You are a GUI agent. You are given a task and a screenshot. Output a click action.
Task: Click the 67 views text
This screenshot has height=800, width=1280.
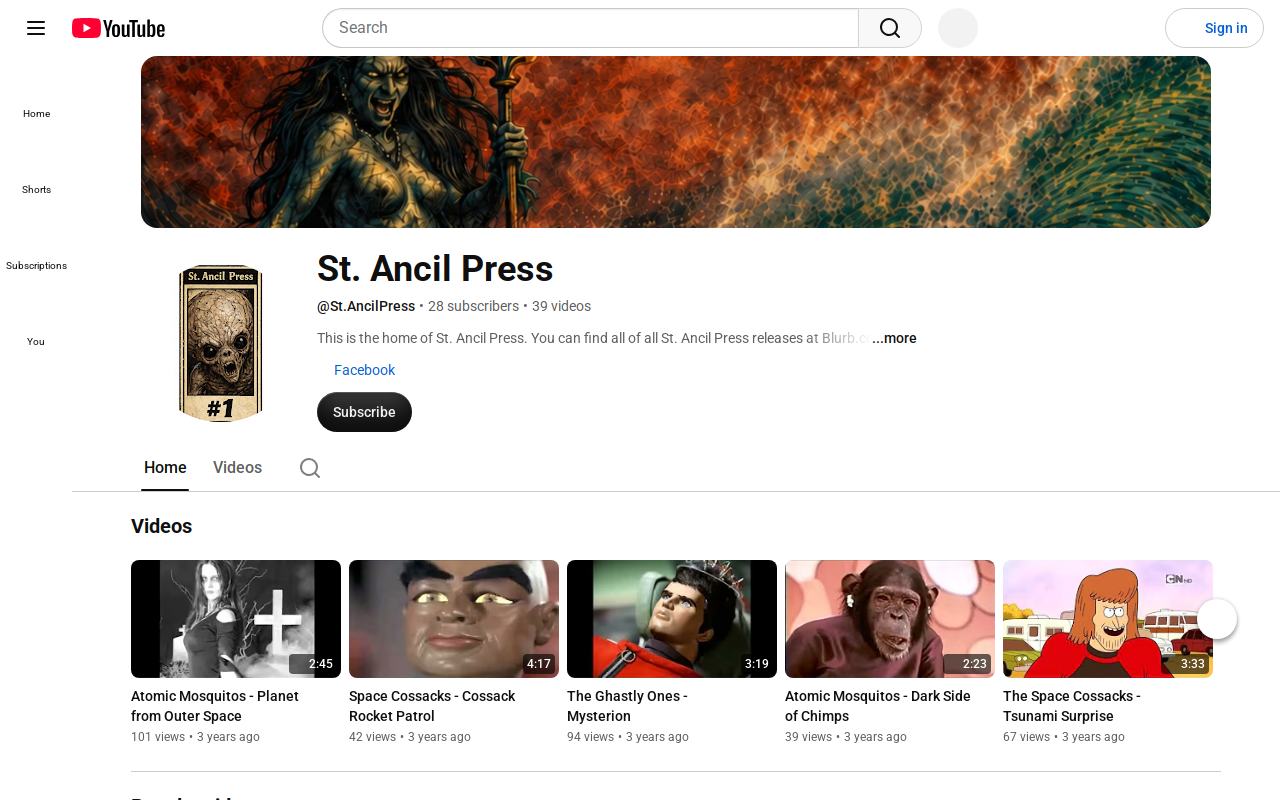(1026, 737)
